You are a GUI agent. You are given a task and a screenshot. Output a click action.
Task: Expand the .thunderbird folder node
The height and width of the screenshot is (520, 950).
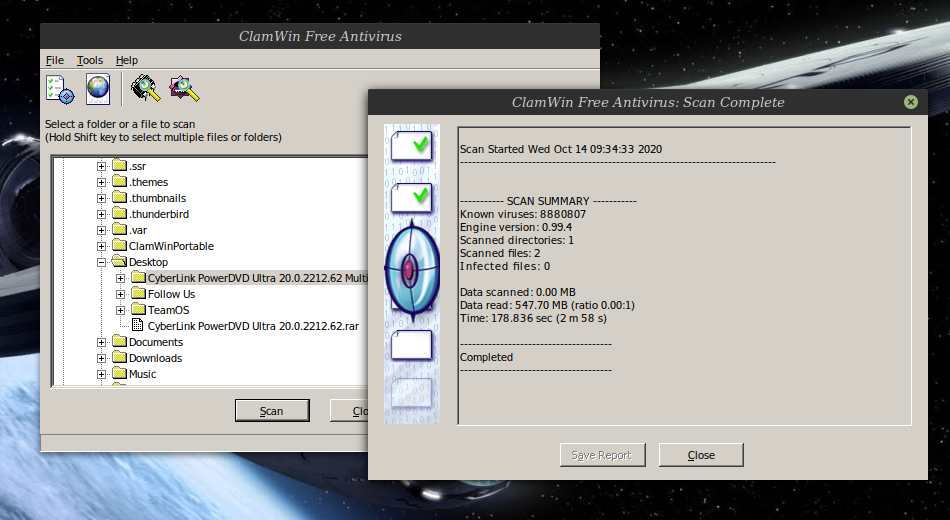(101, 214)
